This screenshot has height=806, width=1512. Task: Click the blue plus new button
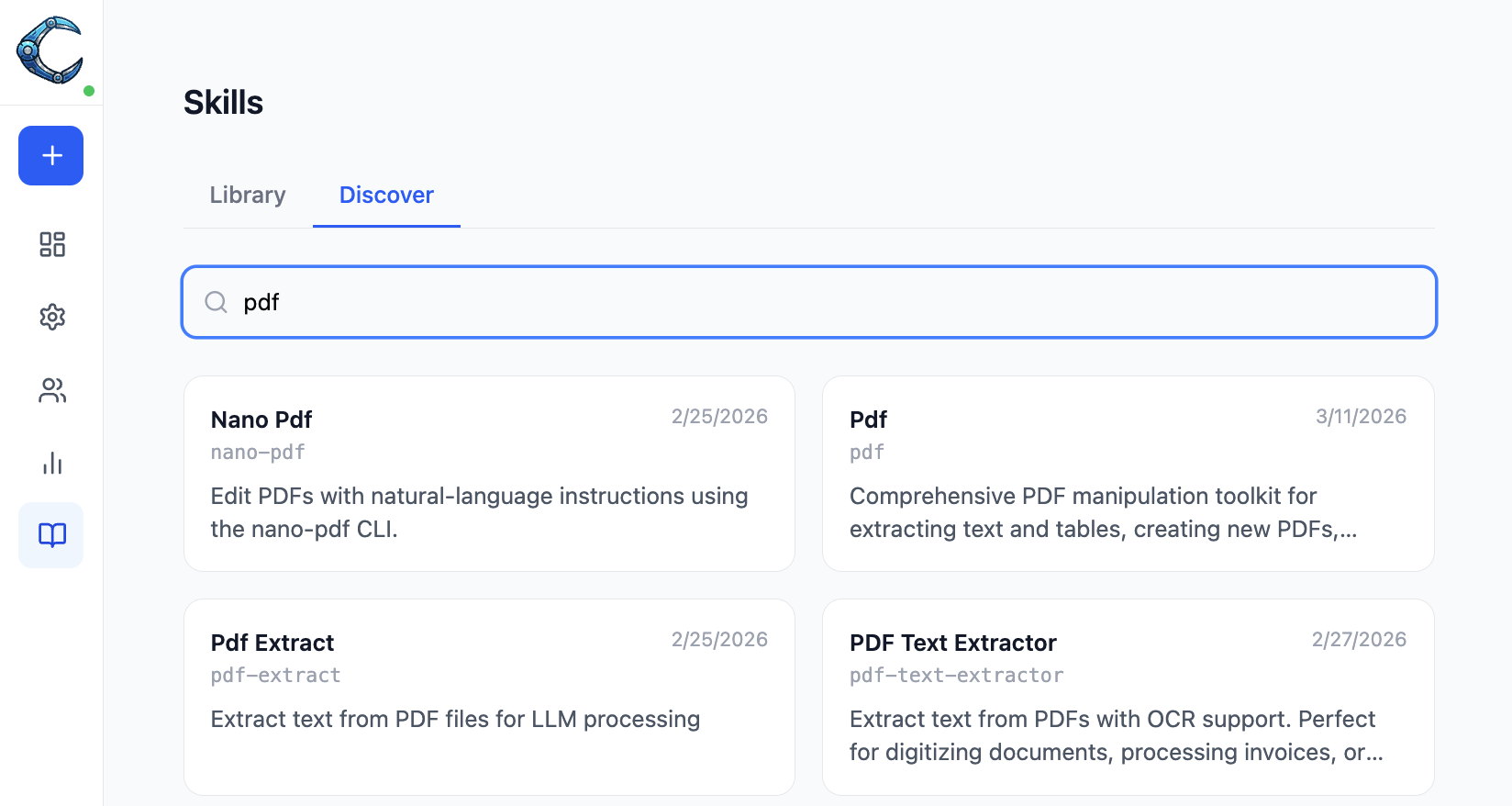coord(51,155)
